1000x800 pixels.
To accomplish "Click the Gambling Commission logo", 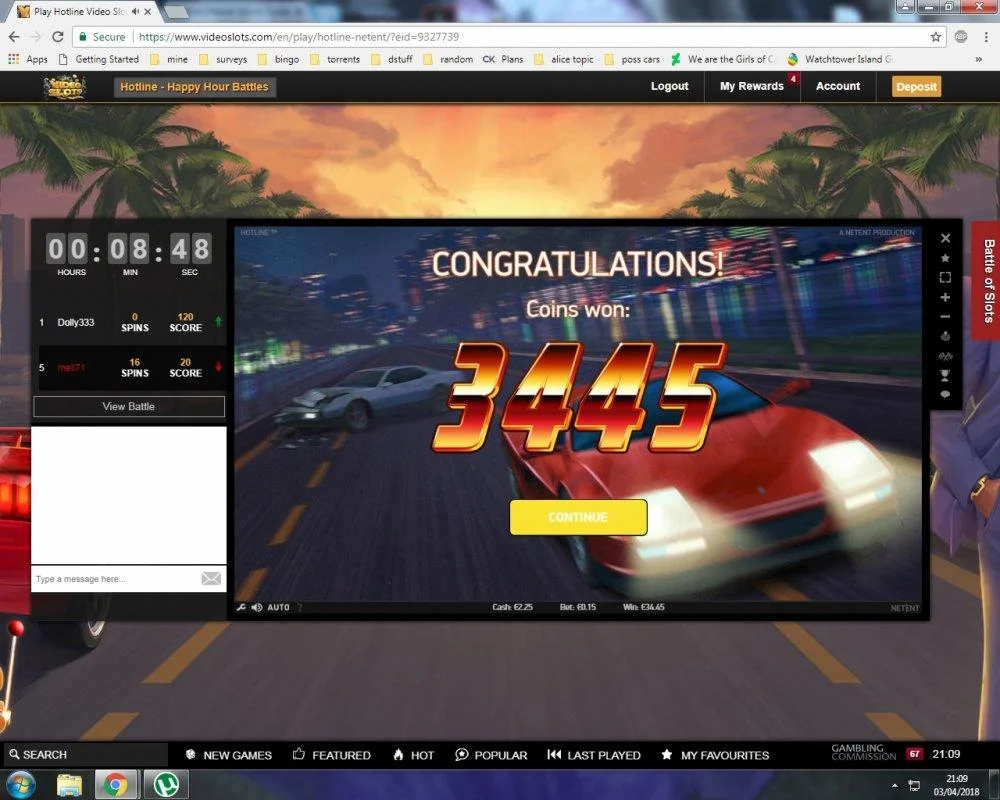I will (x=864, y=753).
